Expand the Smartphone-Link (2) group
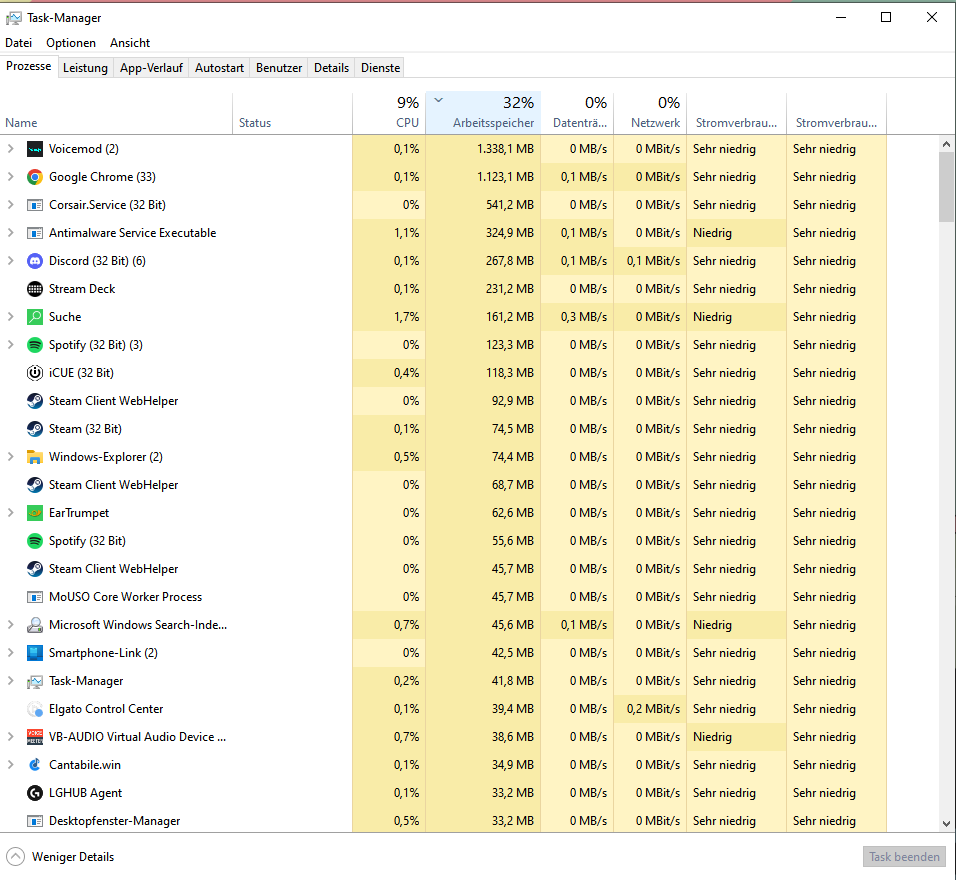The width and height of the screenshot is (956, 880). pos(10,653)
